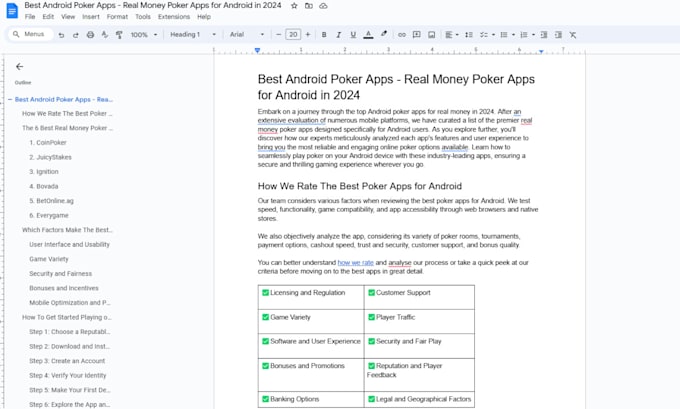The width and height of the screenshot is (680, 409).
Task: Close the document outline panel
Action: [19, 66]
